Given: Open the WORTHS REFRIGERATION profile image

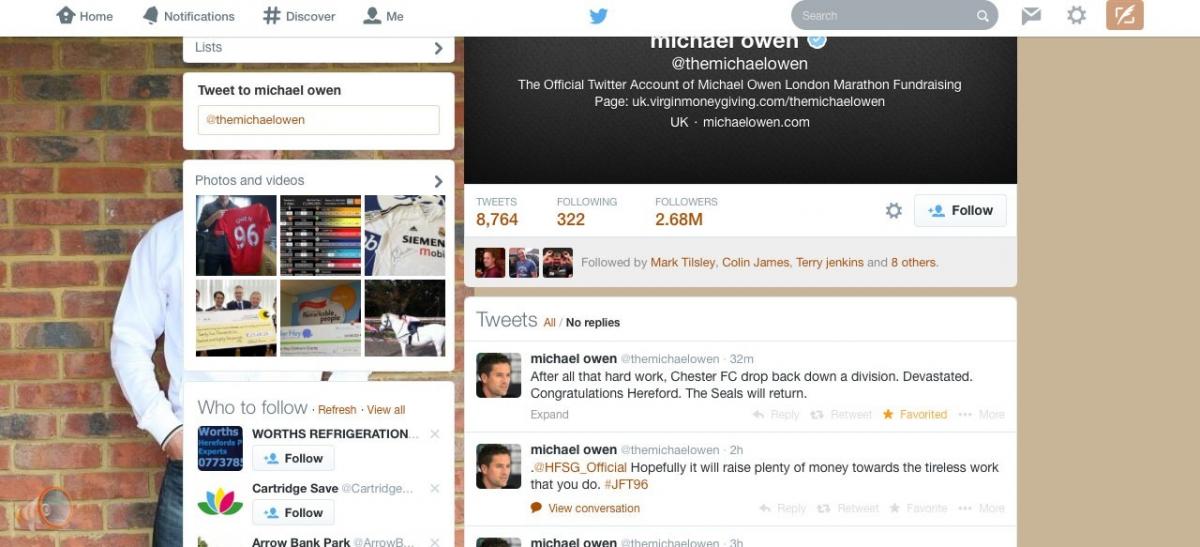Looking at the screenshot, I should (x=220, y=448).
